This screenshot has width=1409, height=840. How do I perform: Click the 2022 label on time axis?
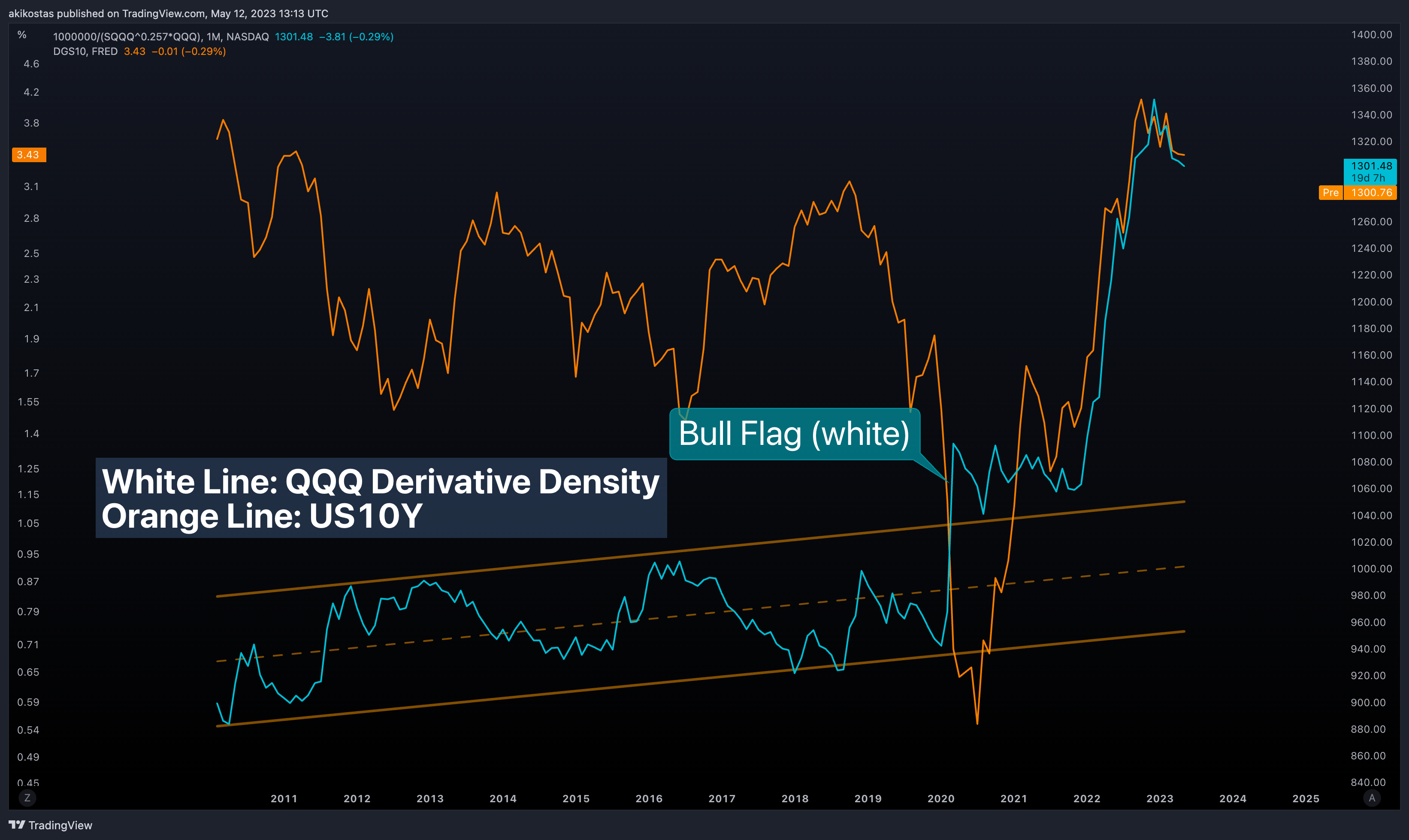(1087, 799)
